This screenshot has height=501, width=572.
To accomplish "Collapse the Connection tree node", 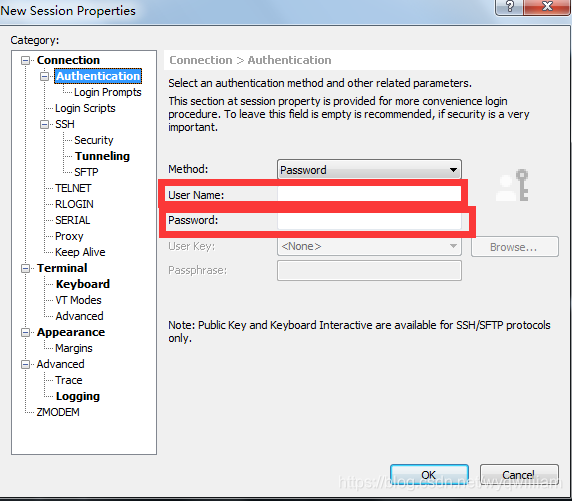I will (x=25, y=60).
